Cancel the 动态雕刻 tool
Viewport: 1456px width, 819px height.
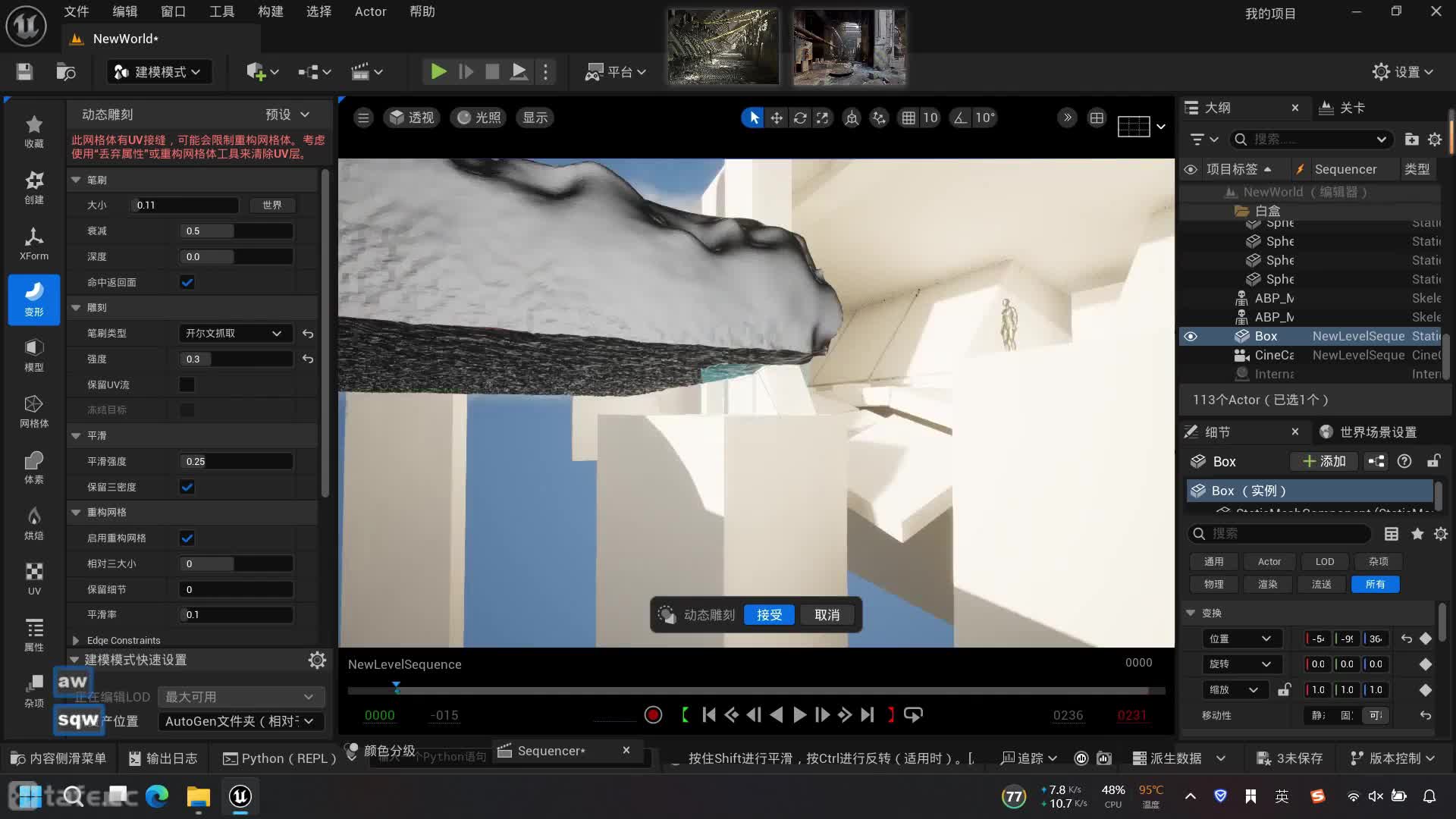pos(827,615)
